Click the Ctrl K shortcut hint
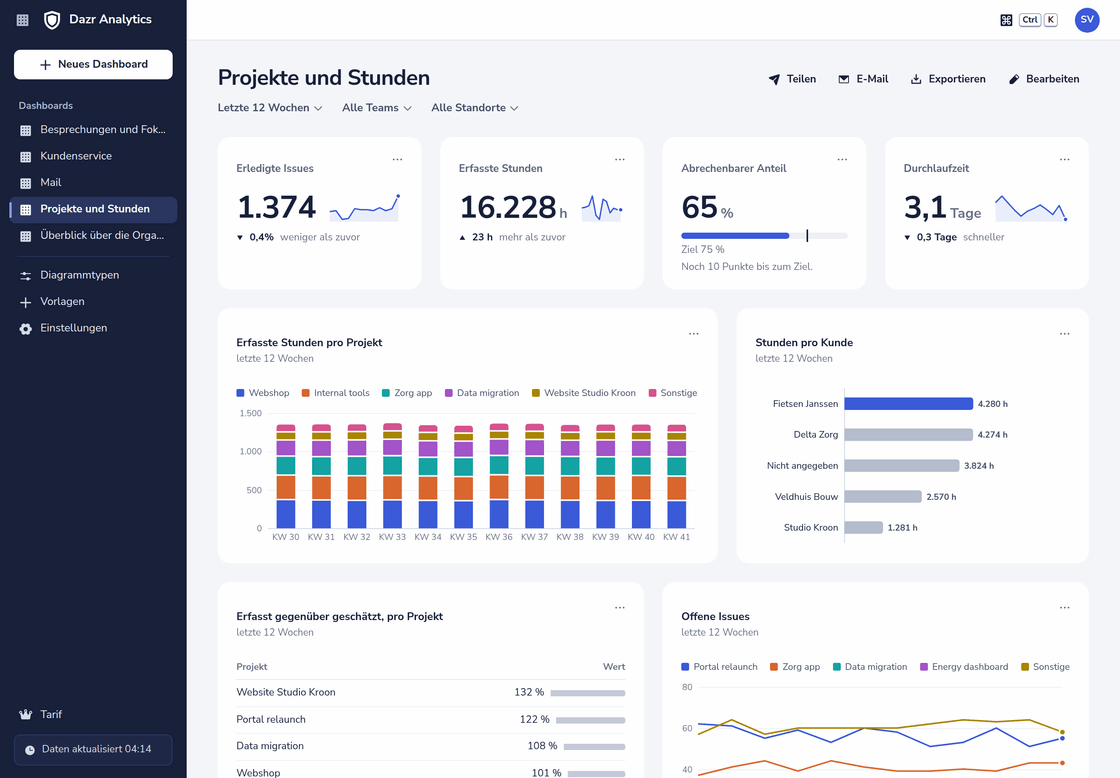 click(1039, 20)
